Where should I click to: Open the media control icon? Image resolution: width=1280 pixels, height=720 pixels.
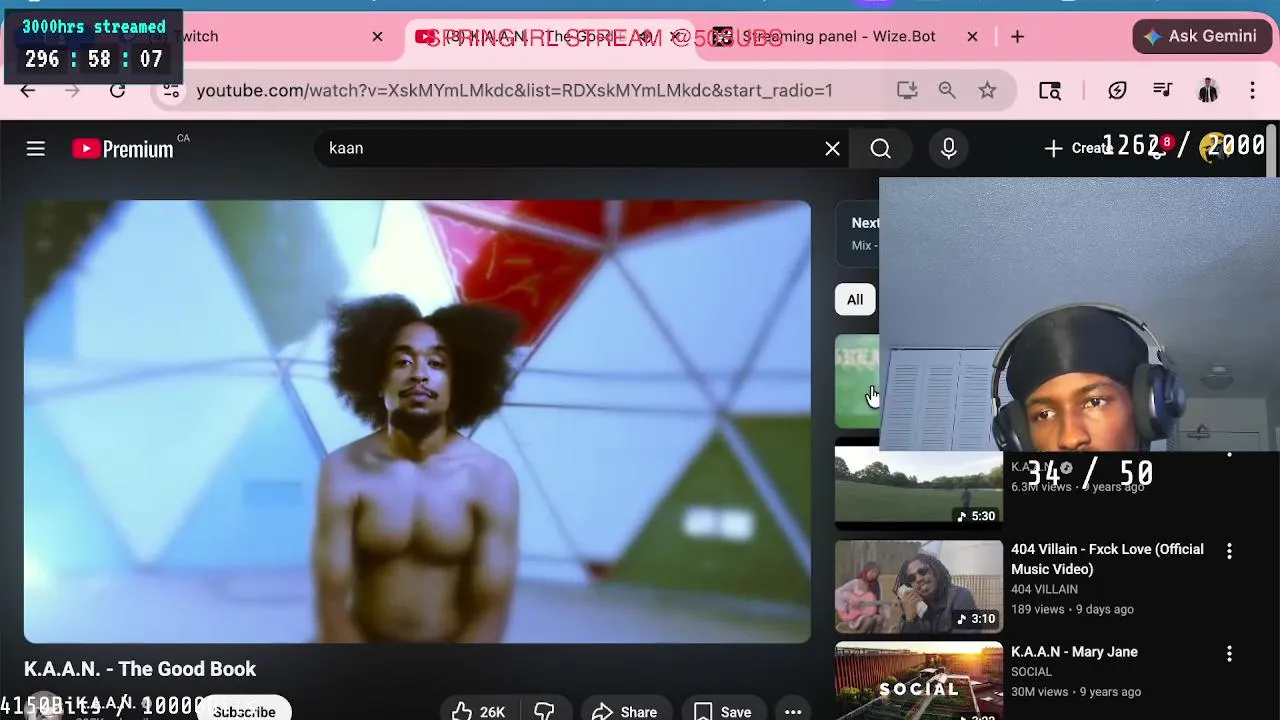click(1162, 90)
